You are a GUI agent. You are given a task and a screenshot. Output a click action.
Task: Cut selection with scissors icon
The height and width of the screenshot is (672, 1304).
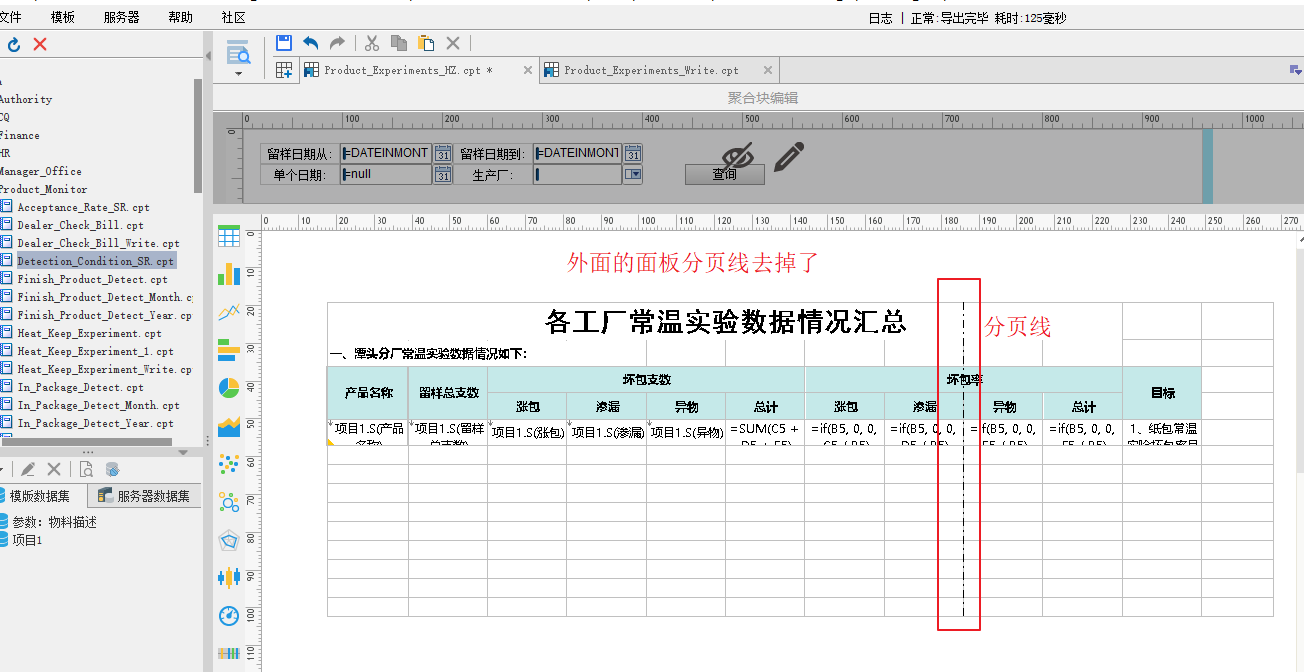coord(372,43)
